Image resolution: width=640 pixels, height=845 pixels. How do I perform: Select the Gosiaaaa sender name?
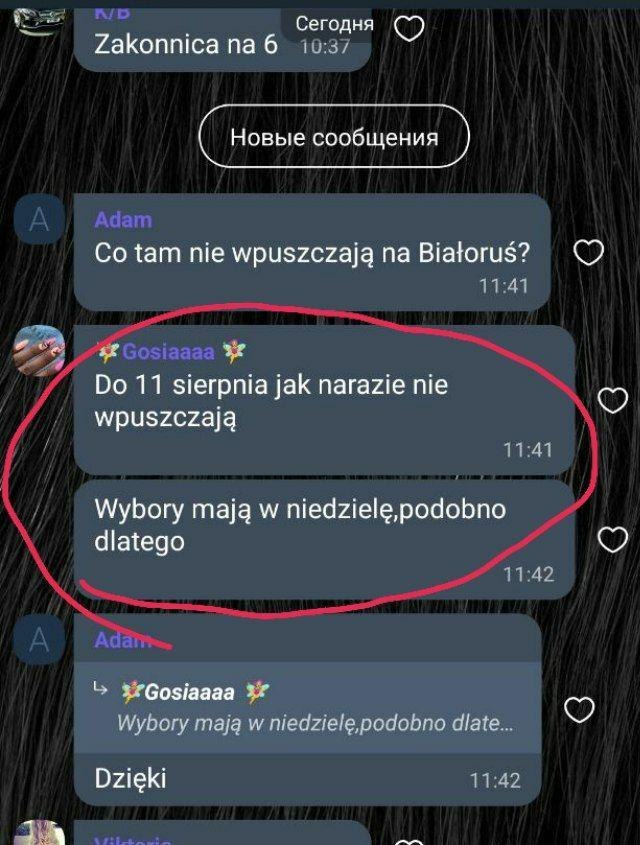pyautogui.click(x=171, y=352)
